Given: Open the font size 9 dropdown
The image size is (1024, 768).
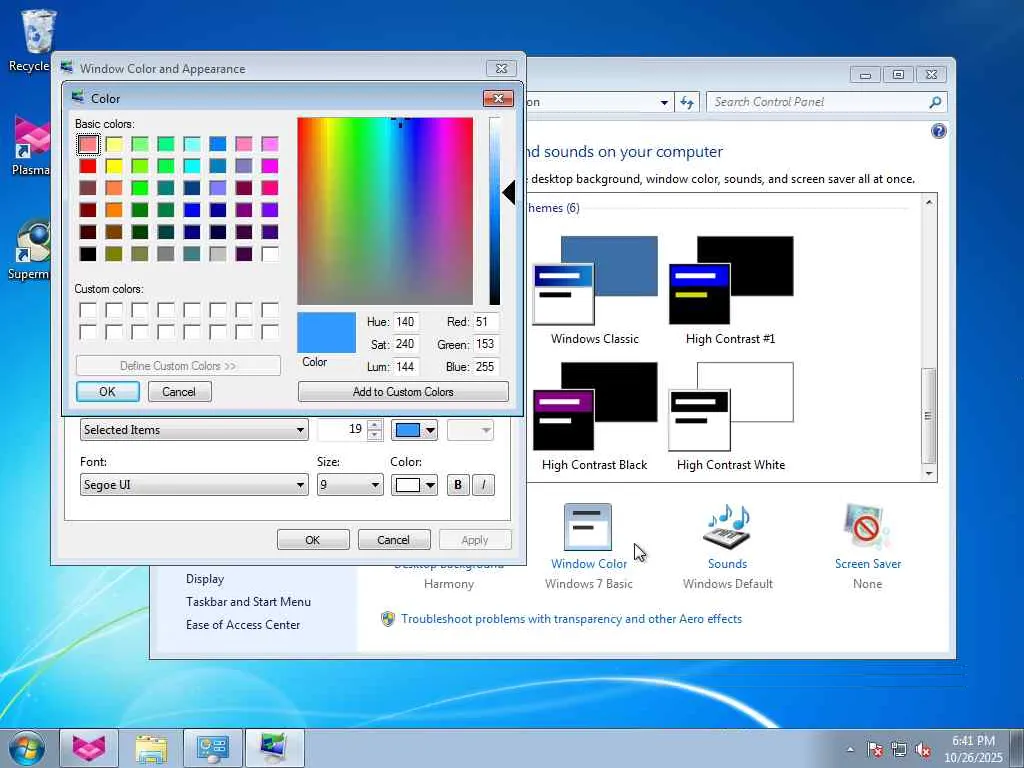Looking at the screenshot, I should click(350, 485).
